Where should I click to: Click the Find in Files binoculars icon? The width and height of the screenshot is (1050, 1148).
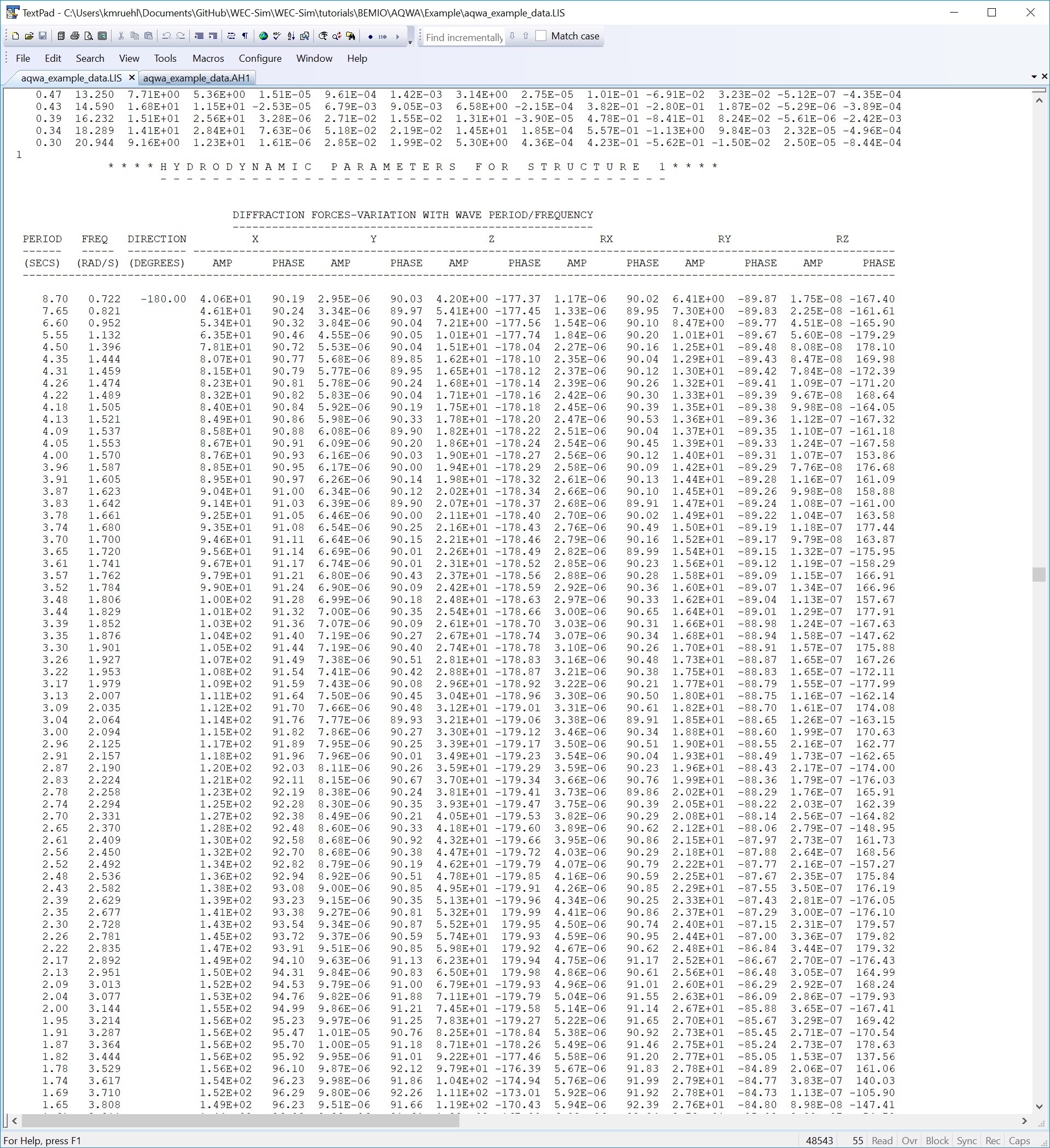(351, 36)
